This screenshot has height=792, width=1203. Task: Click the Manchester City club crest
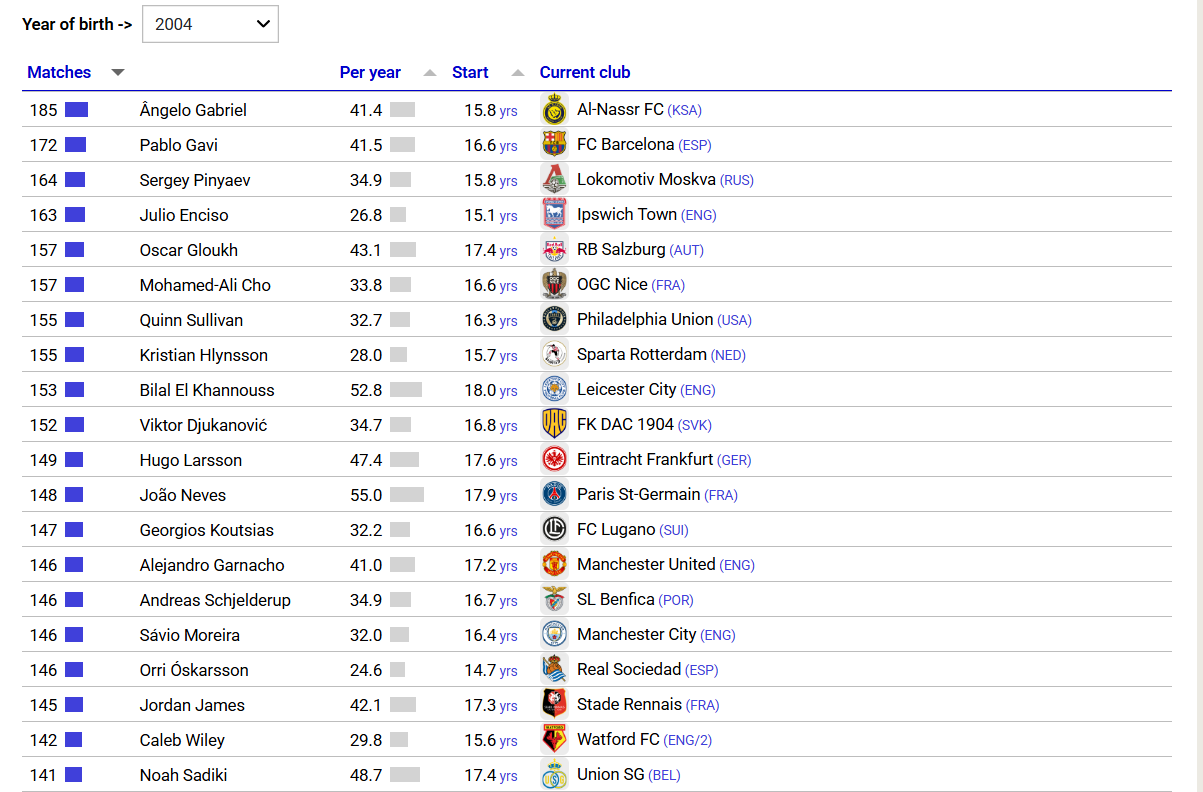[x=554, y=635]
